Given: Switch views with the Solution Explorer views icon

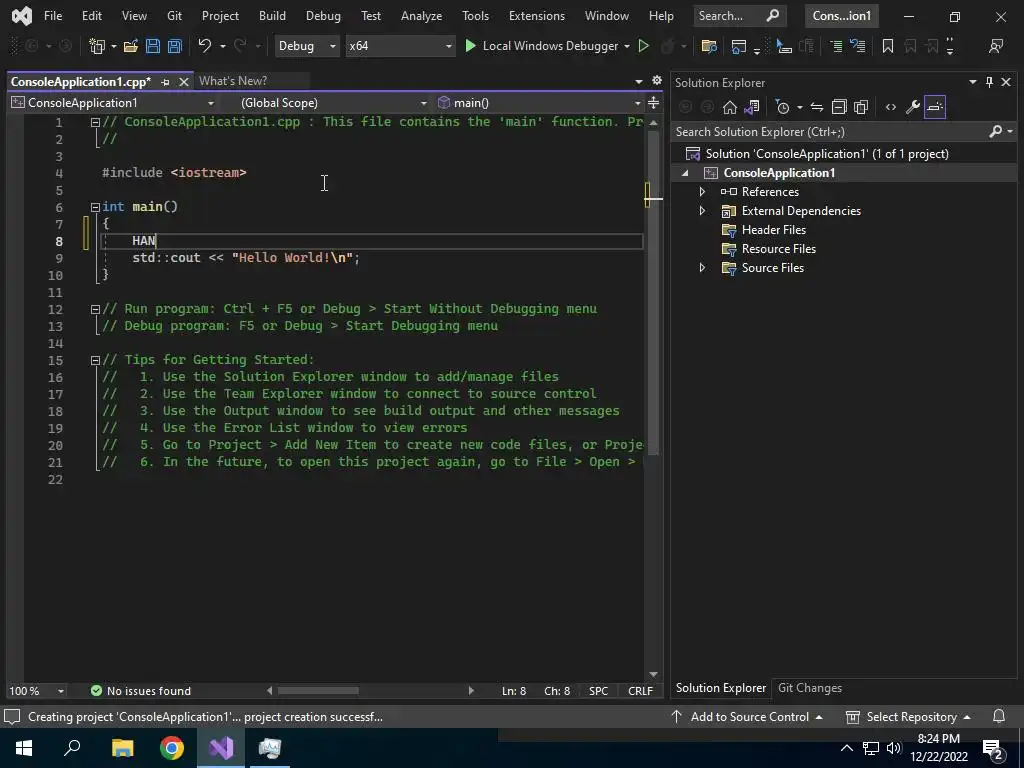Looking at the screenshot, I should 752,107.
